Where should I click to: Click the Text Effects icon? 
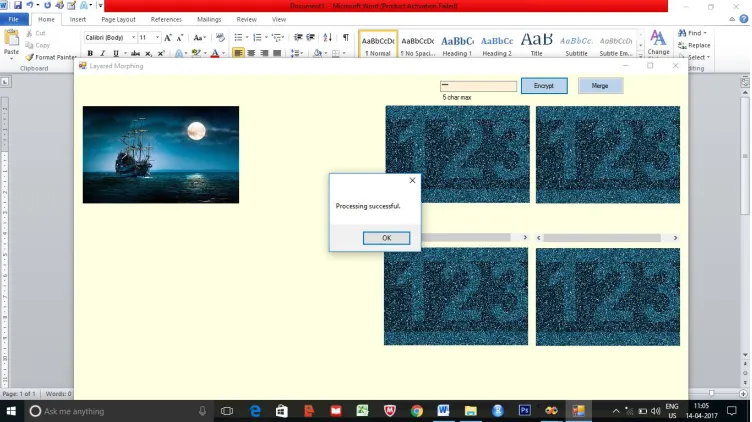click(179, 53)
